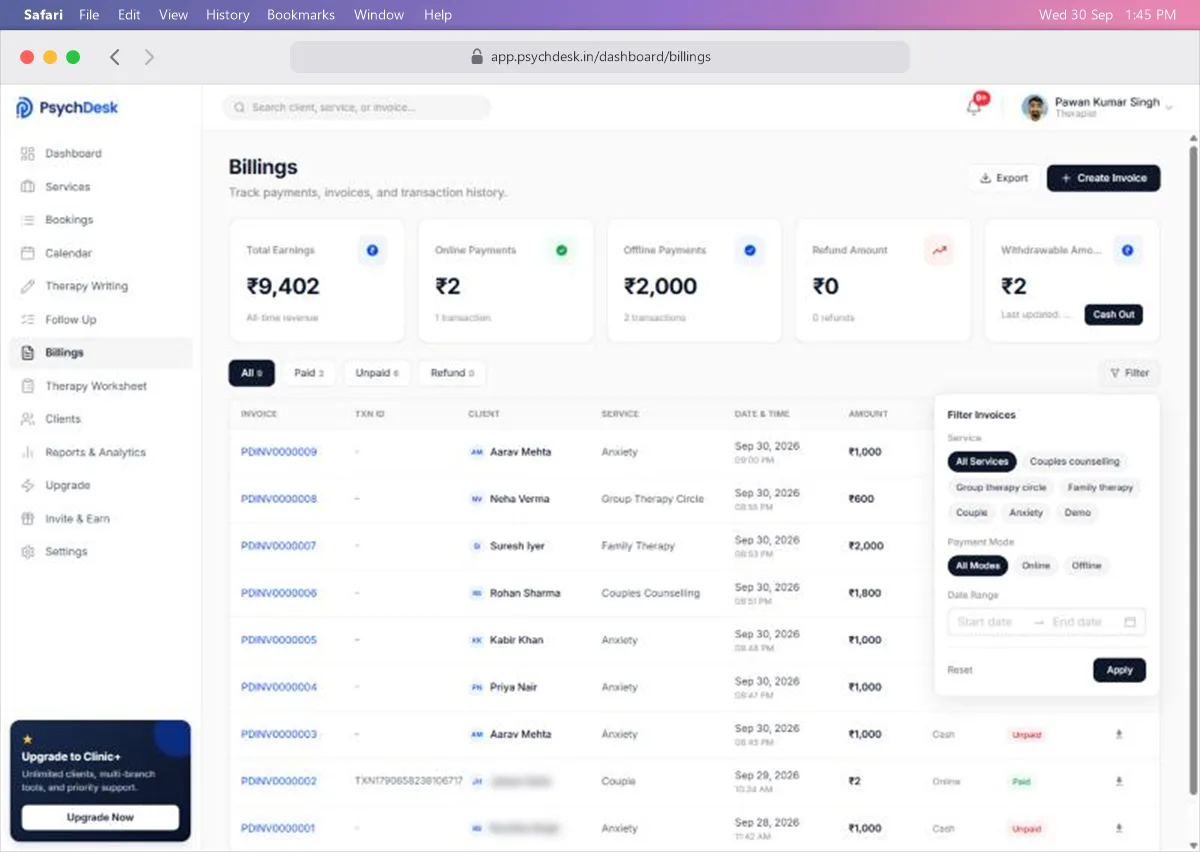Open the Pawan Kumar Singh profile dropdown
1200x852 pixels.
click(x=1098, y=107)
